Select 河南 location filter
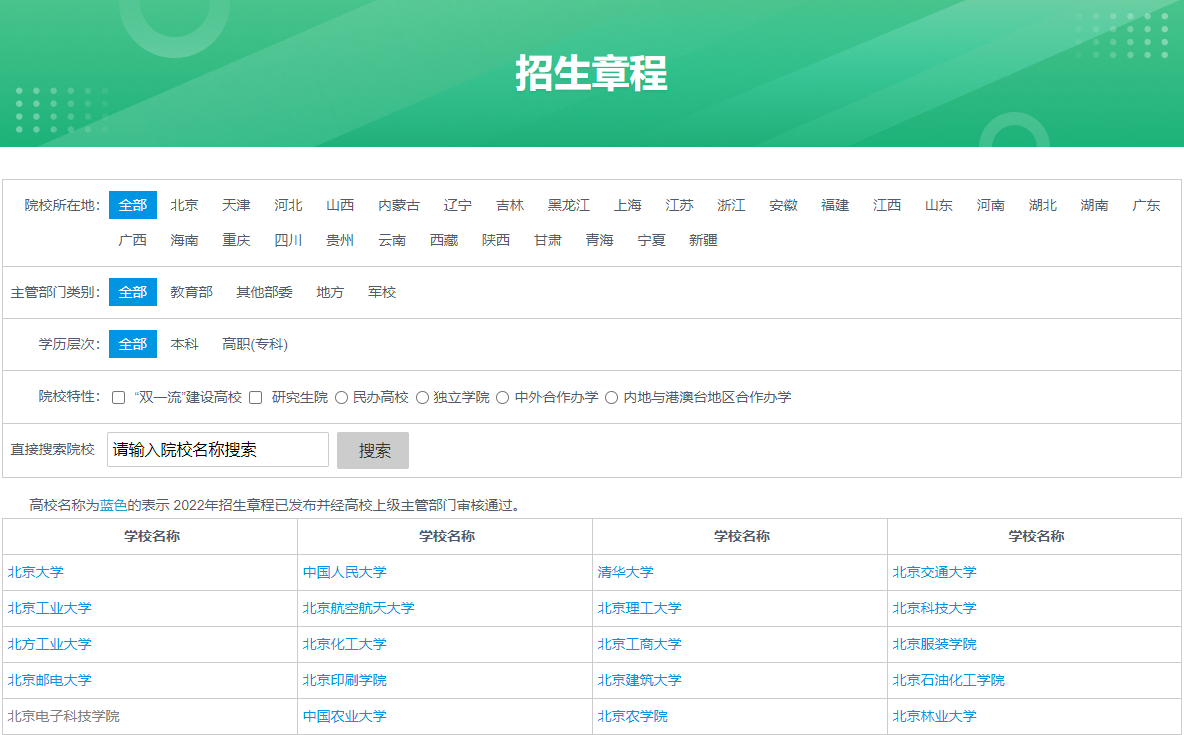 click(991, 205)
